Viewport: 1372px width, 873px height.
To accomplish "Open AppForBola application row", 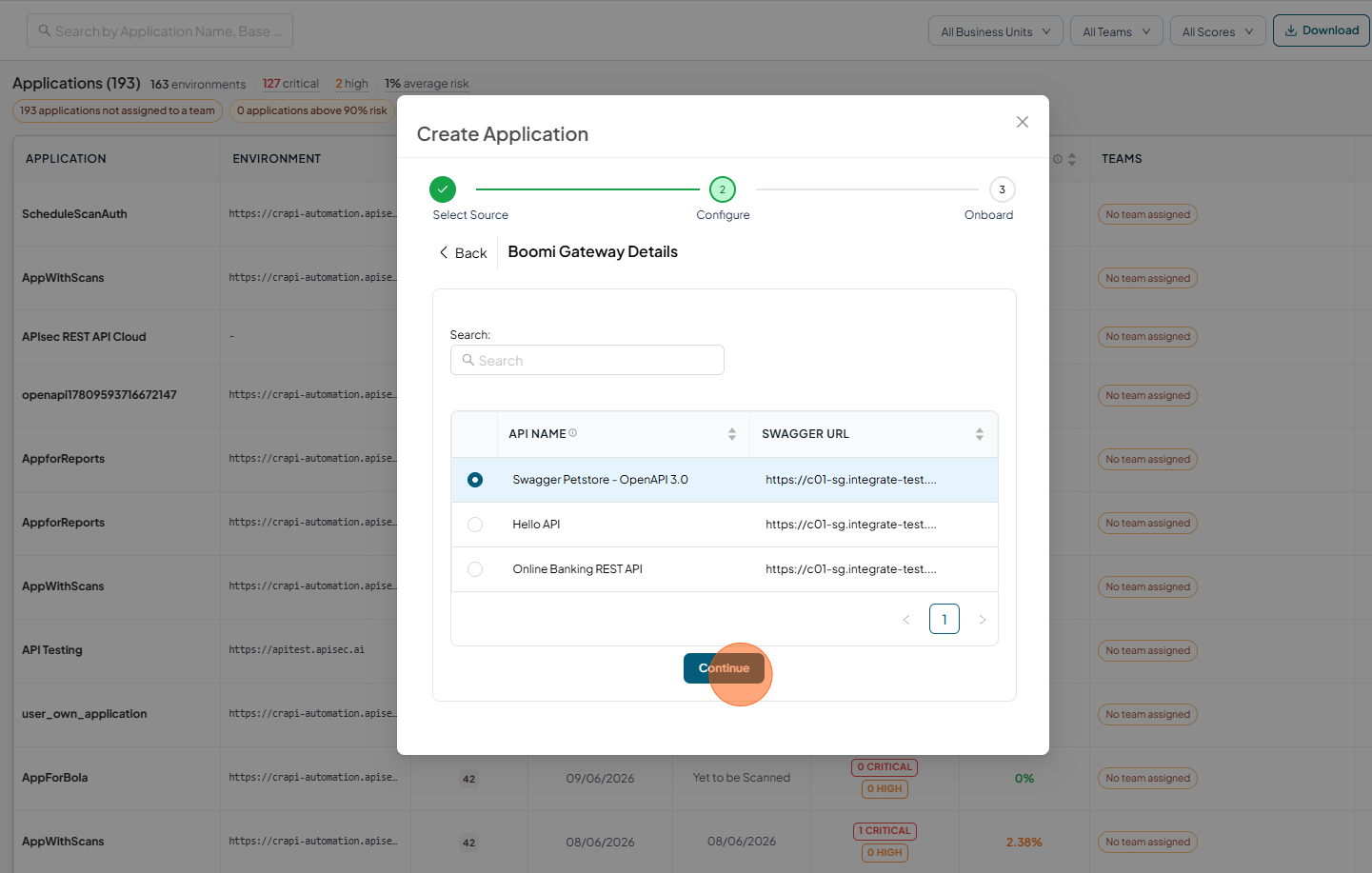I will (x=55, y=778).
